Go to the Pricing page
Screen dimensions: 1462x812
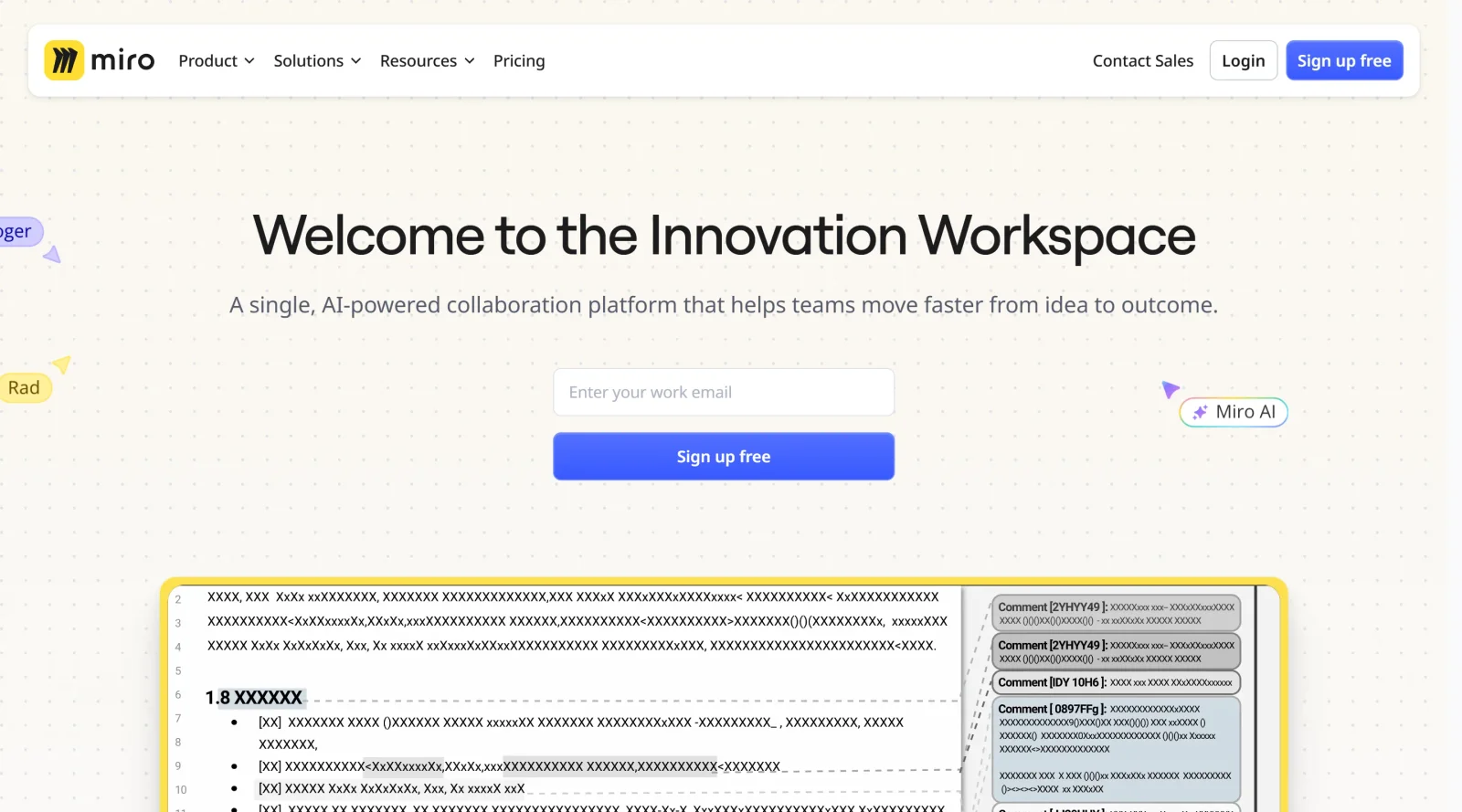coord(519,60)
